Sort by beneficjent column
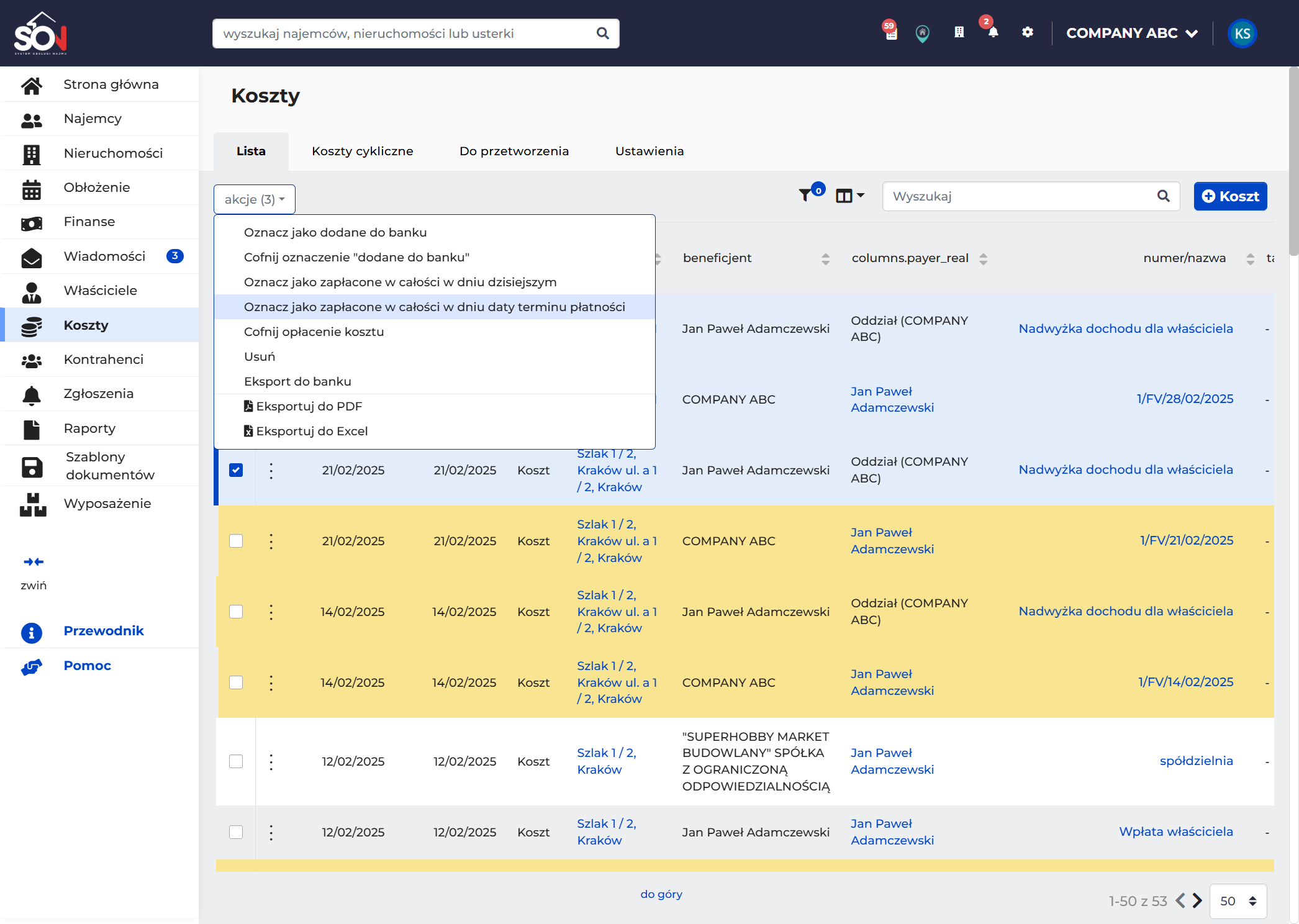The height and width of the screenshot is (924, 1299). click(x=825, y=259)
